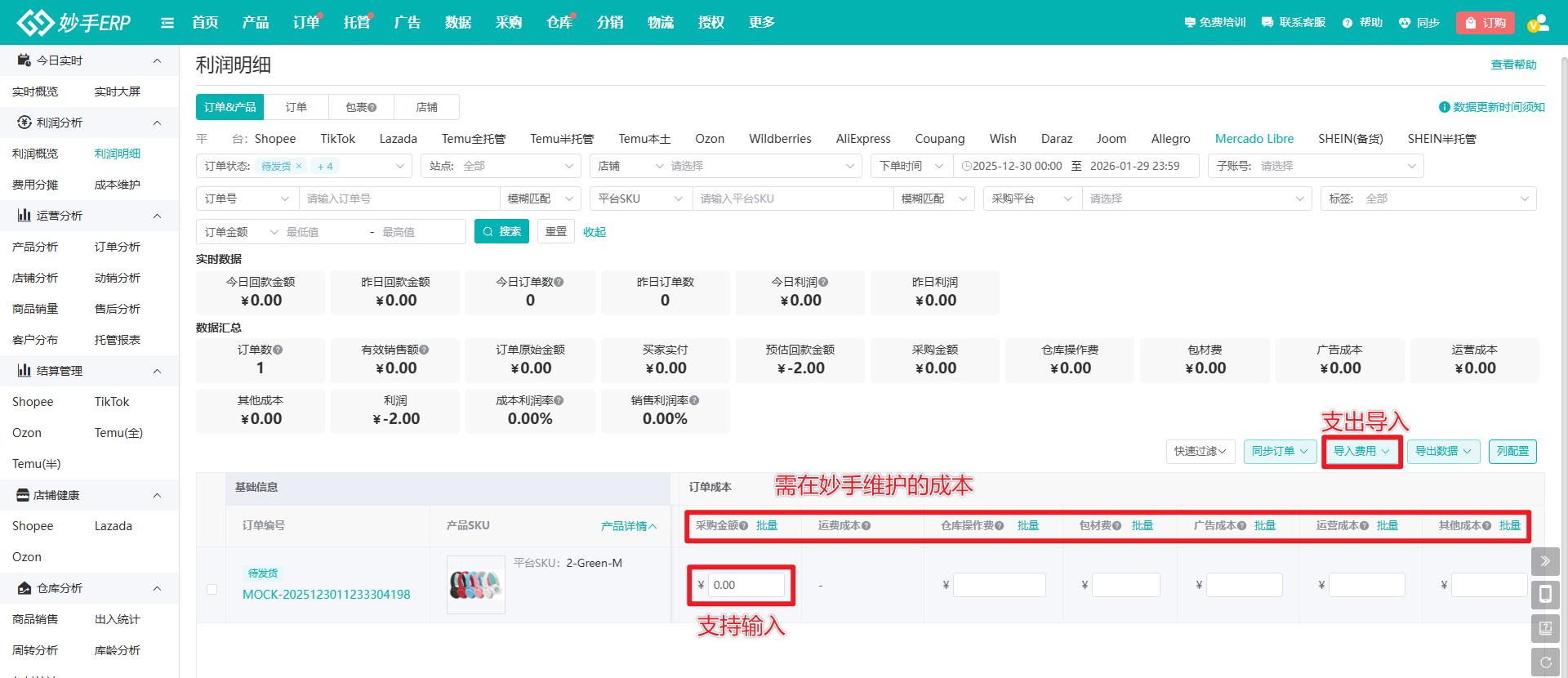The width and height of the screenshot is (1568, 678).
Task: Click the double-arrow expand icon on right edge
Action: 1545,561
